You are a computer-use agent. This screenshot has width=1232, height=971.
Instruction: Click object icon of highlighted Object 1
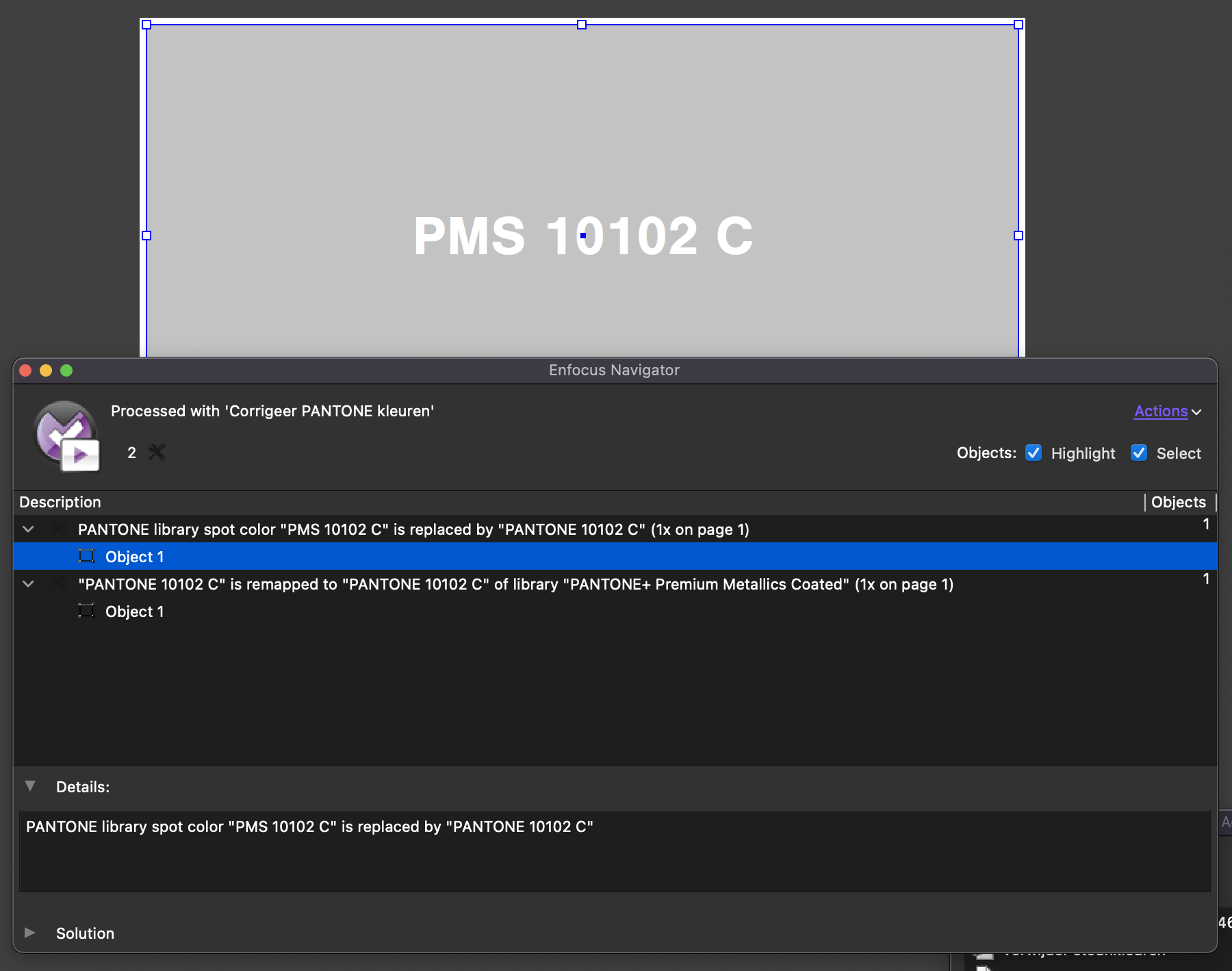(86, 555)
